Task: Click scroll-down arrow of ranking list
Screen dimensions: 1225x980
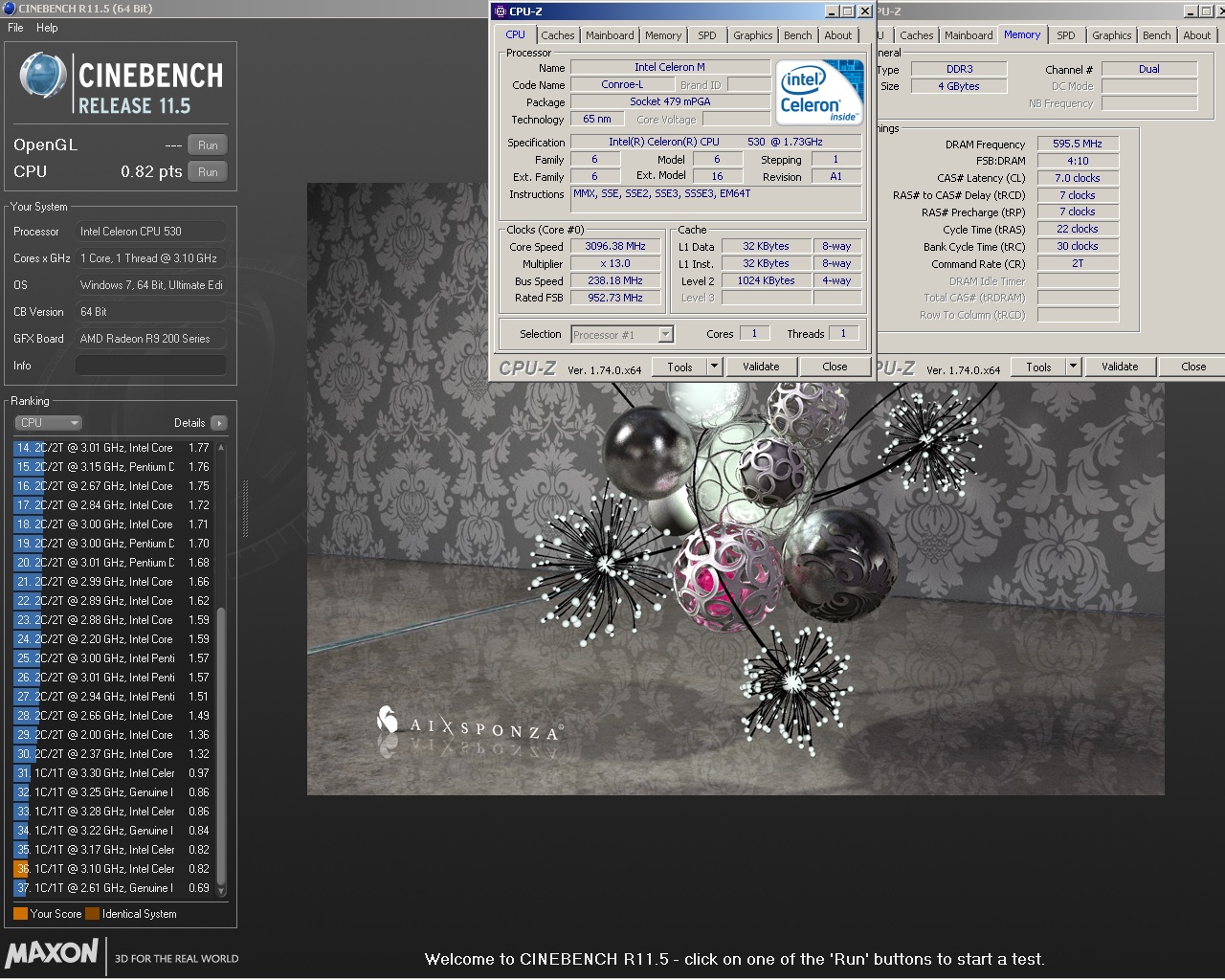Action: [x=222, y=891]
